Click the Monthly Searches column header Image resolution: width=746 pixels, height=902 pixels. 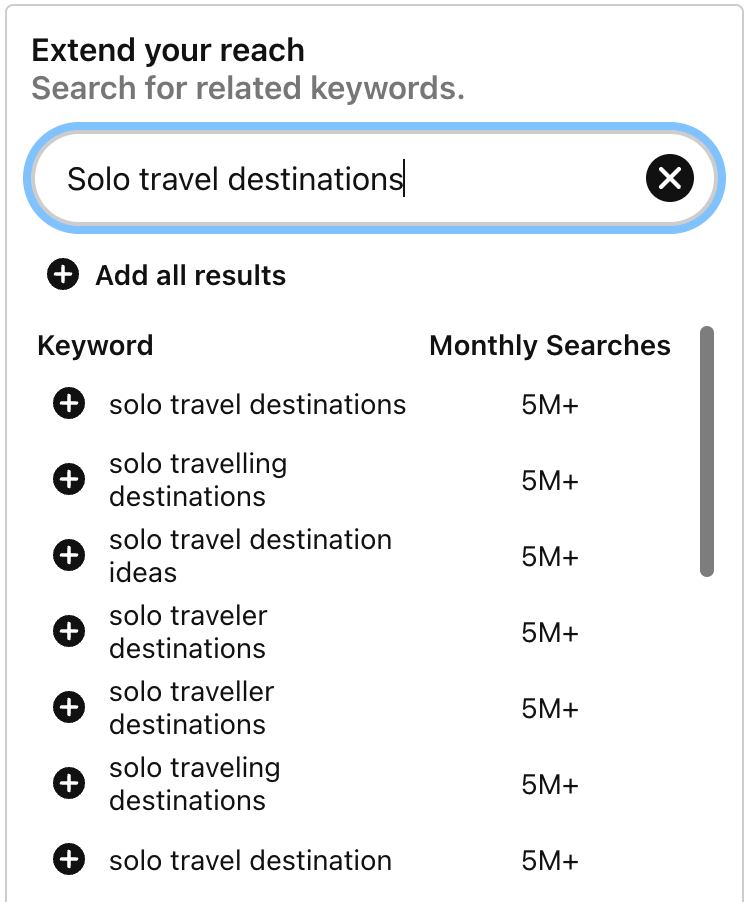[x=550, y=346]
